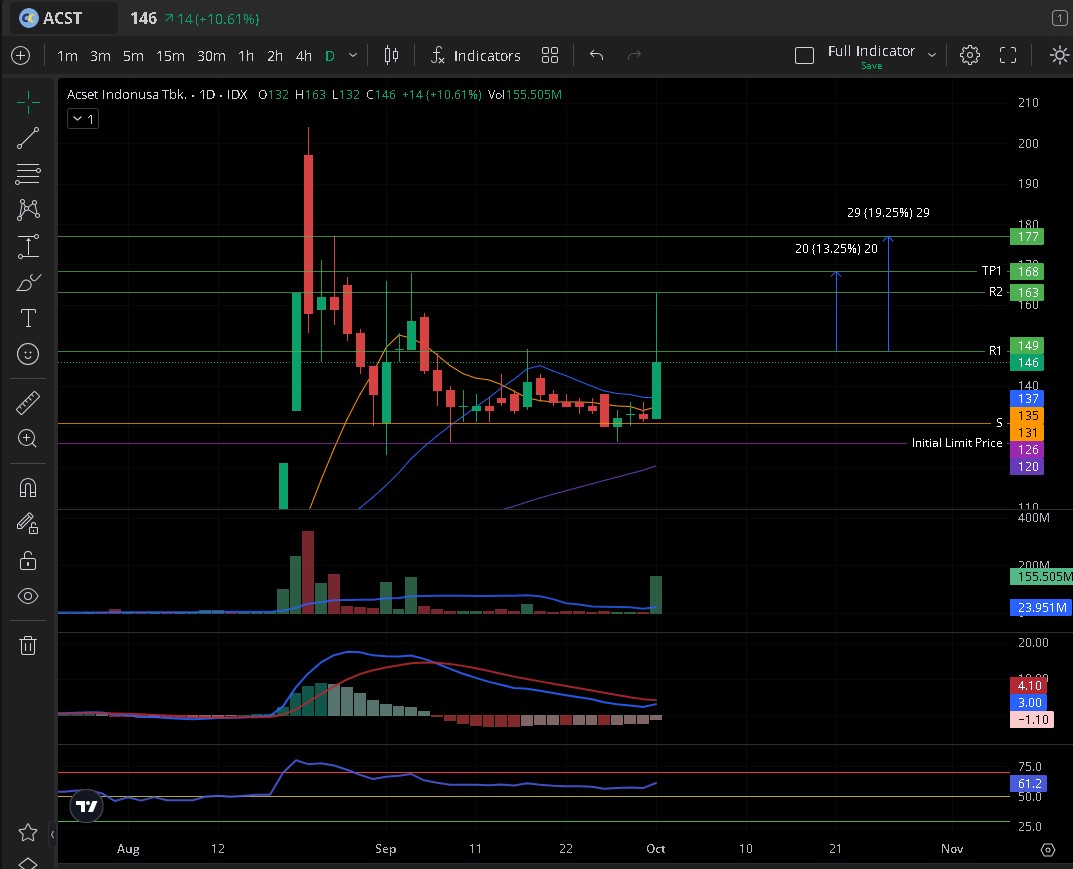Image resolution: width=1073 pixels, height=869 pixels.
Task: Click the purple 120 price label
Action: click(1029, 467)
